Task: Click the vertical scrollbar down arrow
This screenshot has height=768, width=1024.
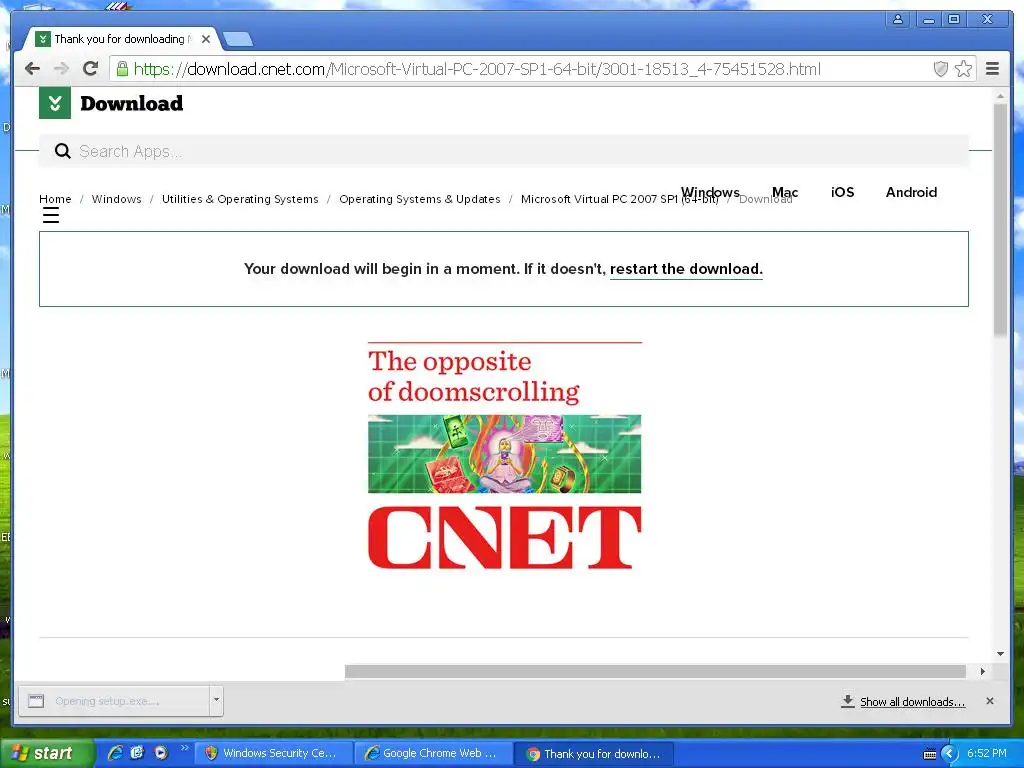Action: 1000,654
